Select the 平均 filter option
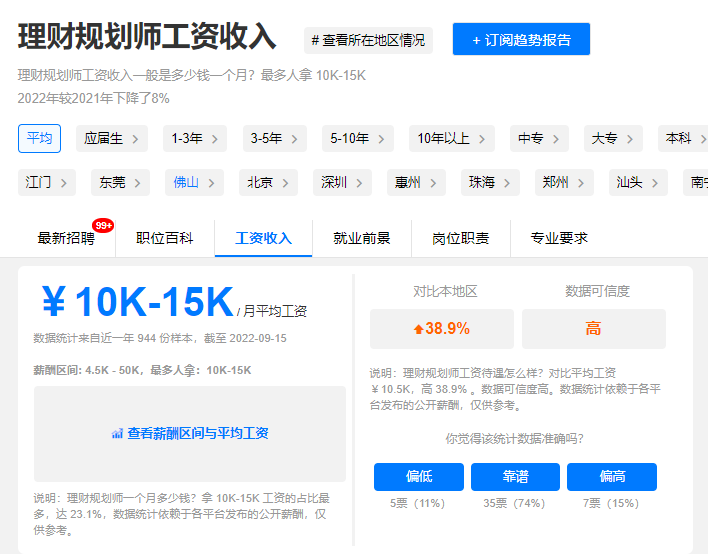708x554 pixels. point(39,138)
